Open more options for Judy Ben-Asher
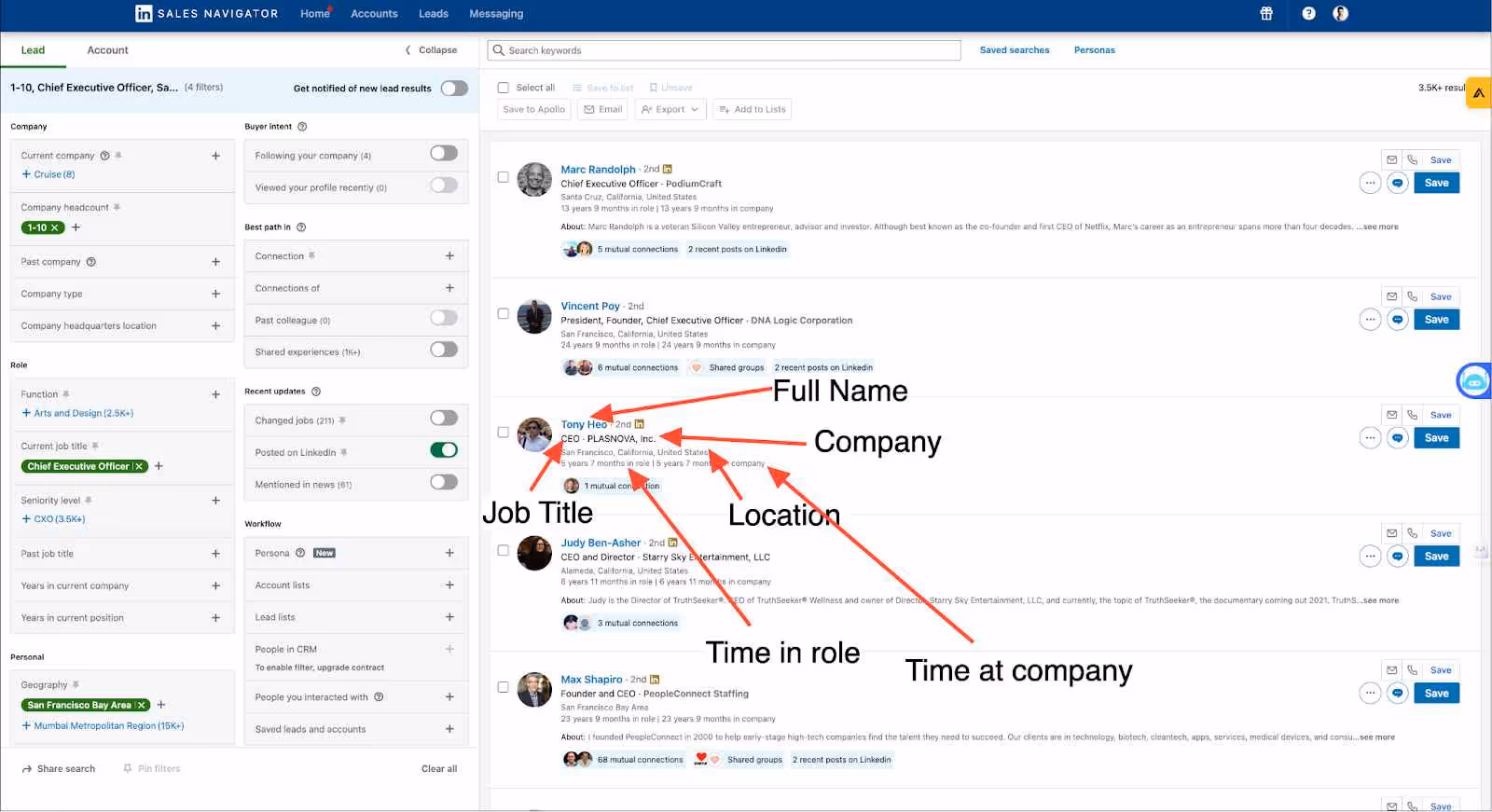The image size is (1492, 812). 1370,557
